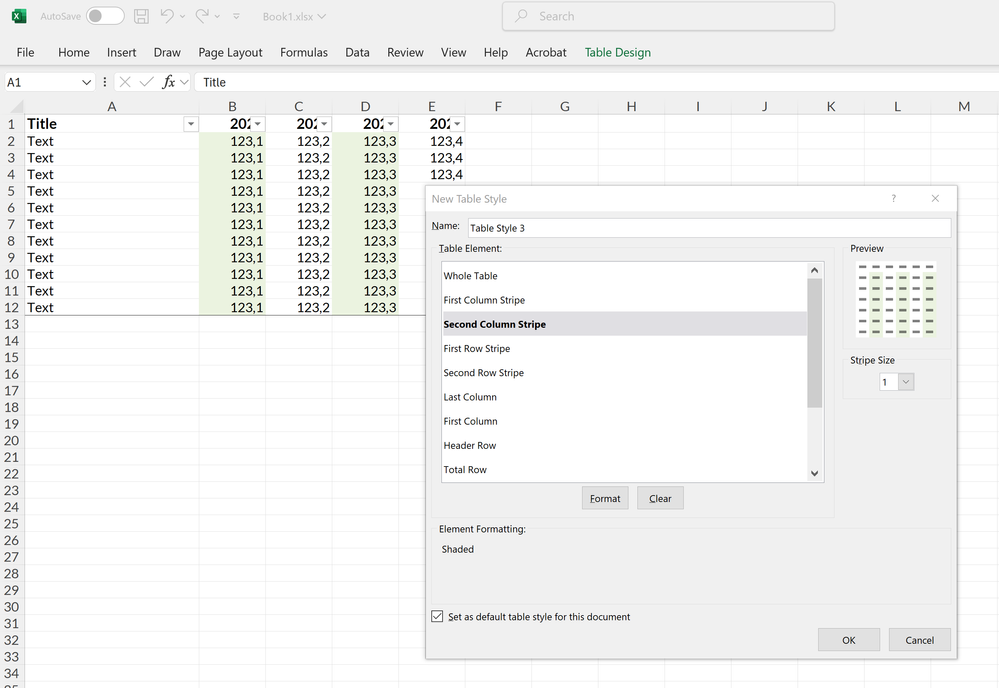This screenshot has width=999, height=688.
Task: Expand the Name Box dropdown arrow
Action: click(x=86, y=82)
